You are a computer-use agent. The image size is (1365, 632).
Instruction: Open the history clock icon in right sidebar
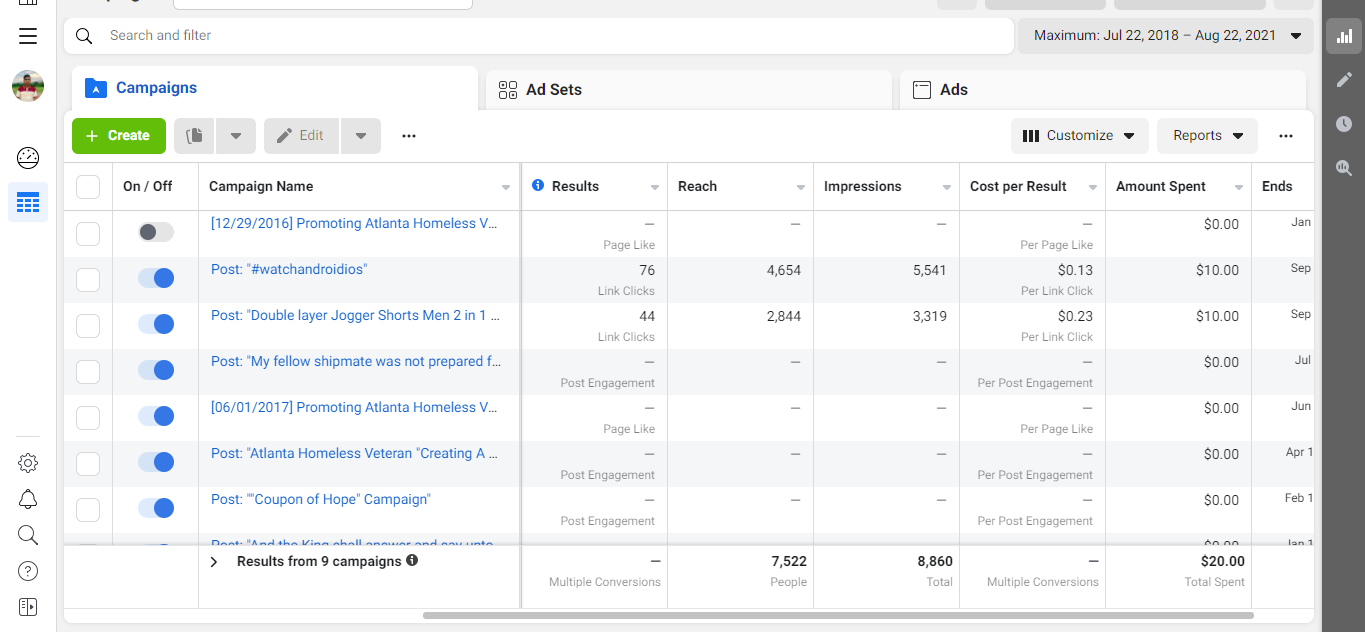[x=1343, y=124]
